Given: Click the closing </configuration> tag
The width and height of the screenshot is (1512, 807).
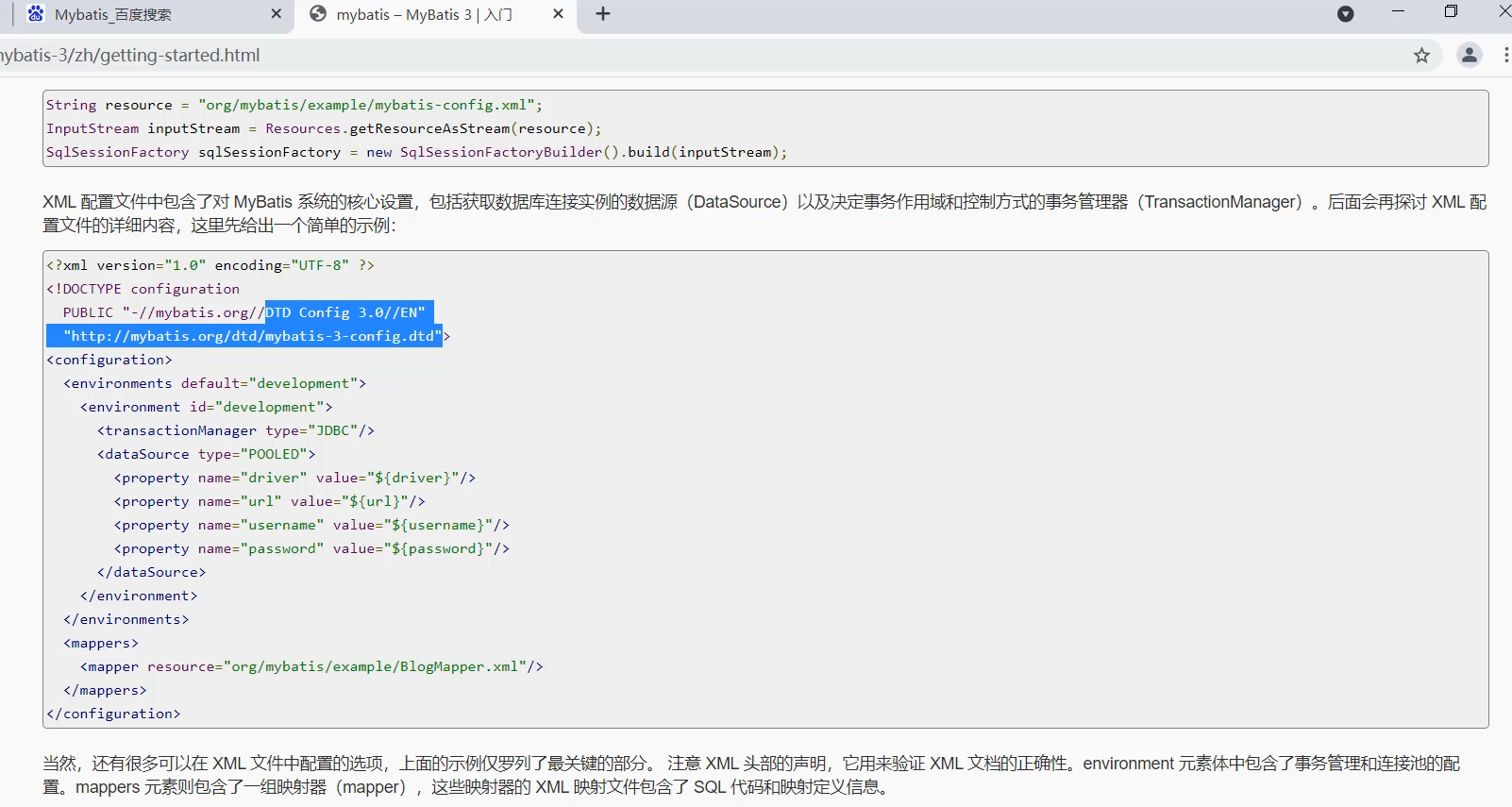Looking at the screenshot, I should coord(114,714).
